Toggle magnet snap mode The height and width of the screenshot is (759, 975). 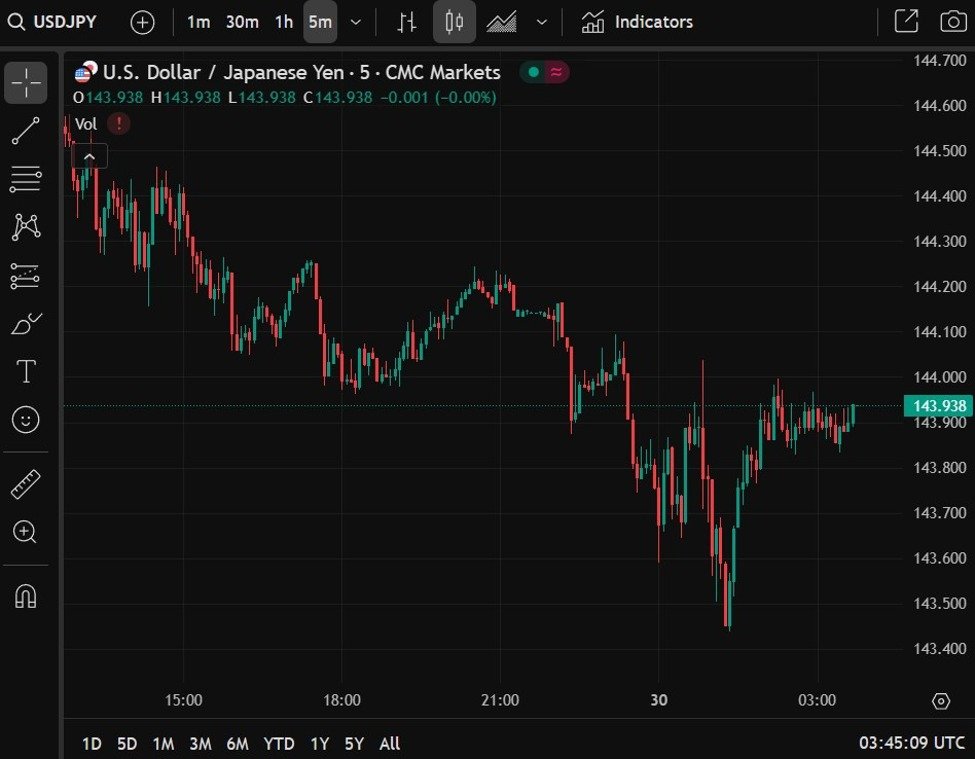(x=26, y=596)
